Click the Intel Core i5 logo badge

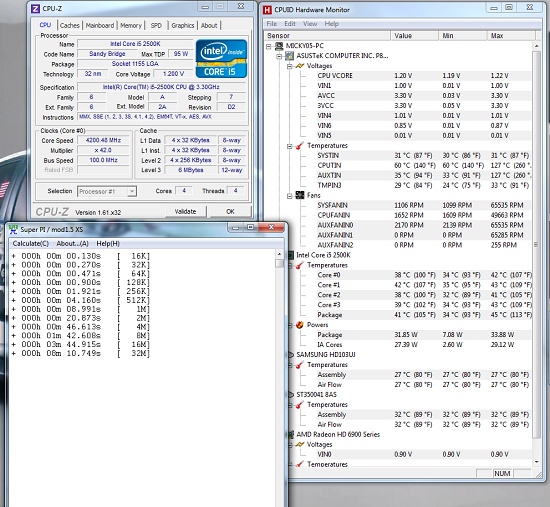221,59
